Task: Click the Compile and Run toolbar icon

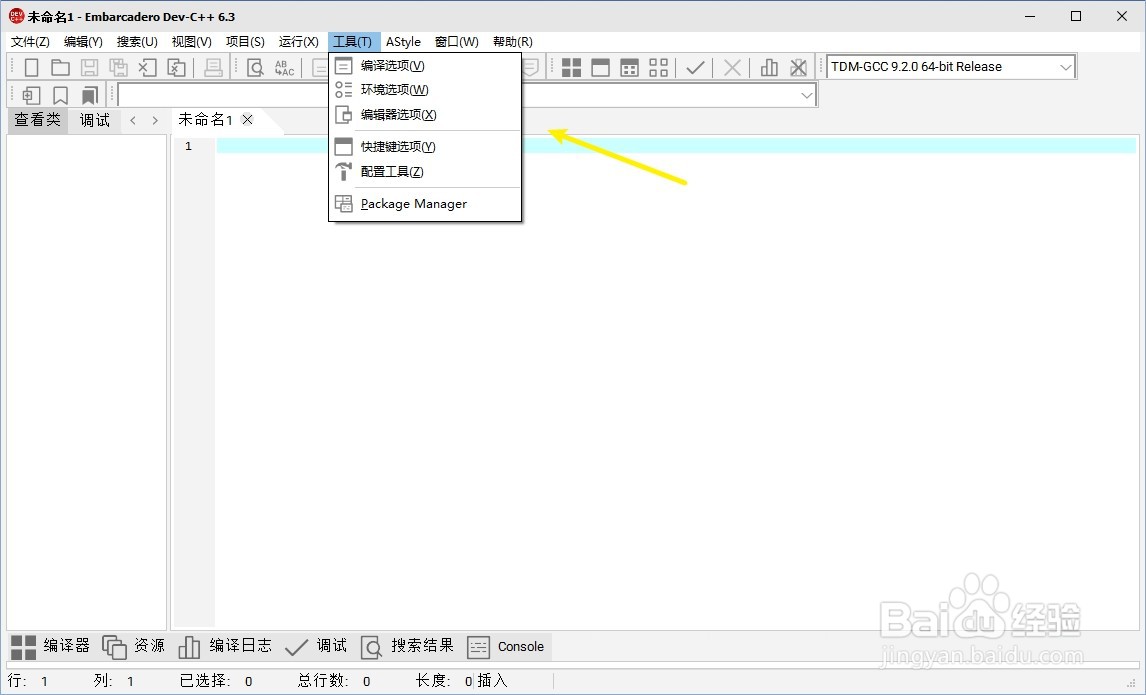Action: 629,68
